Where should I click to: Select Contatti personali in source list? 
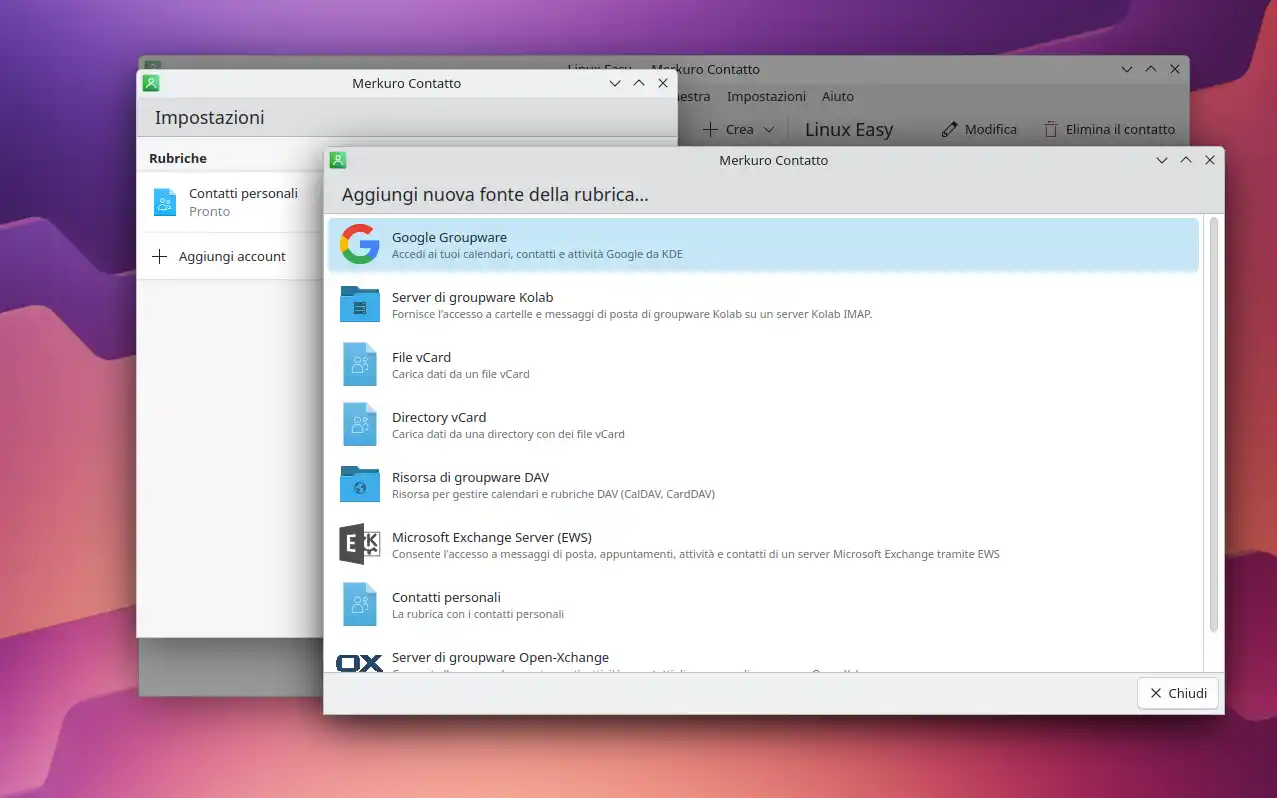[763, 604]
